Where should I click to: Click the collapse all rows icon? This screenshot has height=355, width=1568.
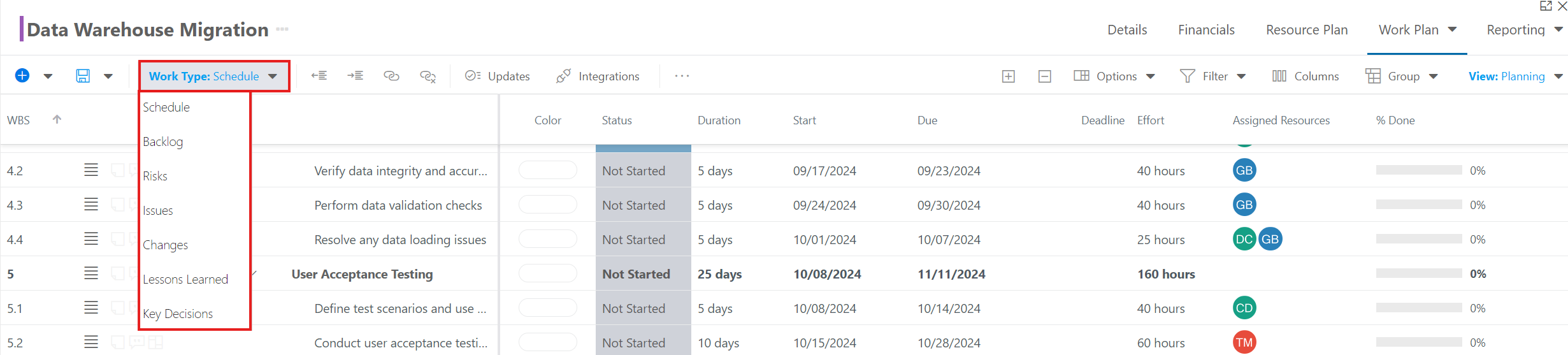pos(1045,76)
